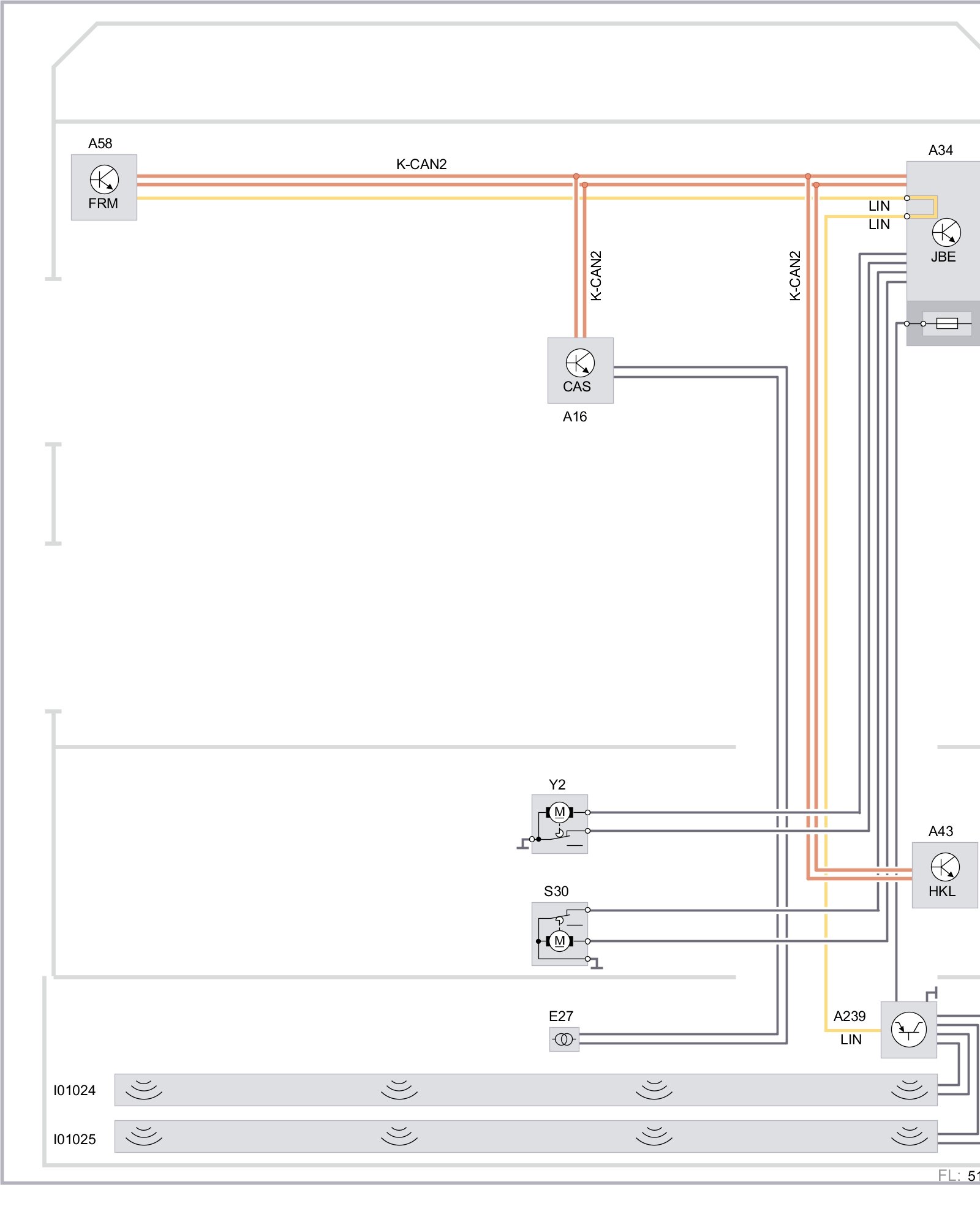Click the CAS control unit symbol
Image resolution: width=980 pixels, height=1225 pixels.
point(579,363)
